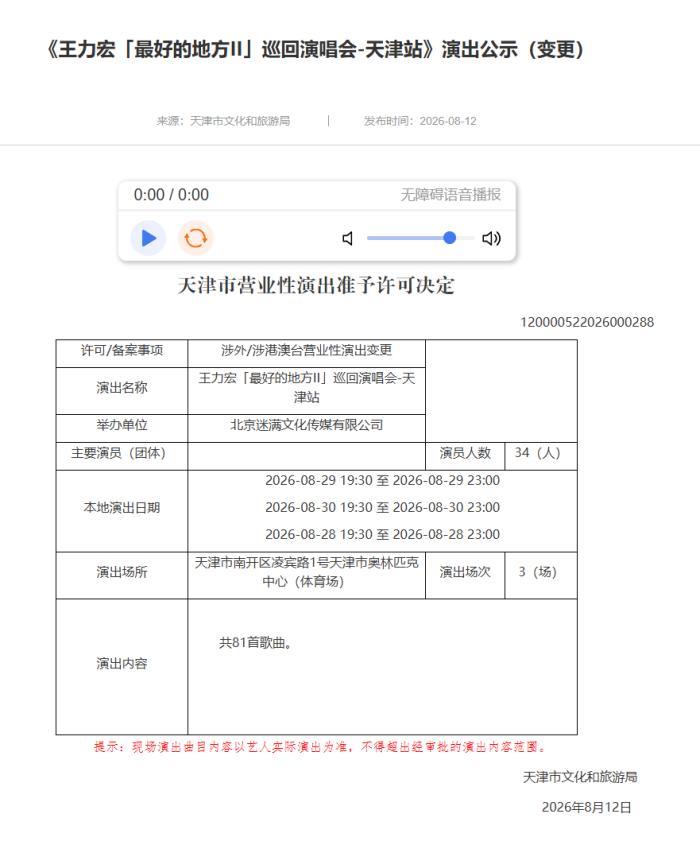The height and width of the screenshot is (841, 700).
Task: Click the 演出名称 label cell
Action: 122,390
